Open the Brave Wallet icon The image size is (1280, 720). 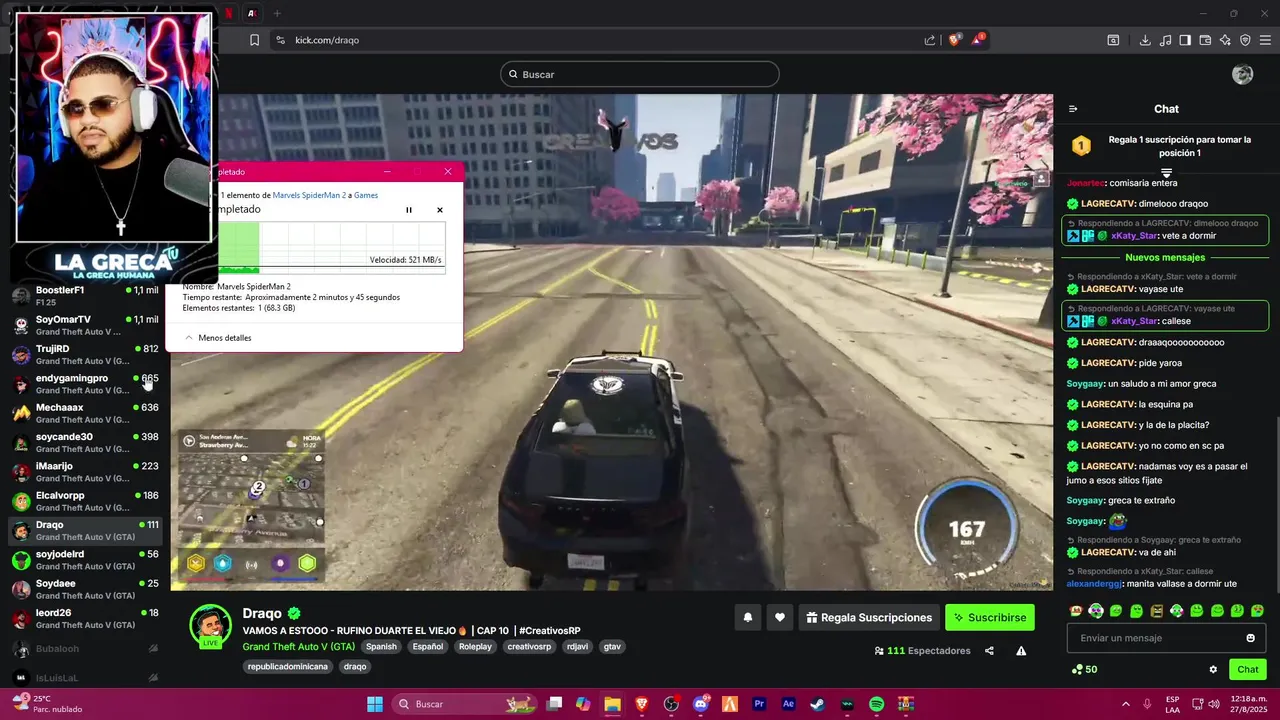1205,40
